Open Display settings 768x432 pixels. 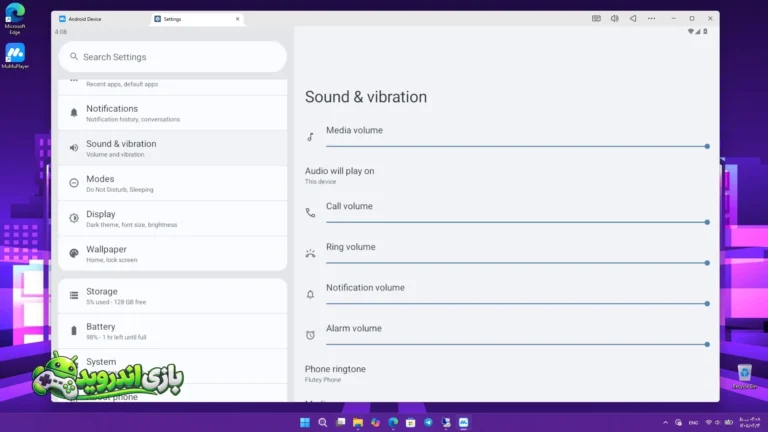coord(172,218)
